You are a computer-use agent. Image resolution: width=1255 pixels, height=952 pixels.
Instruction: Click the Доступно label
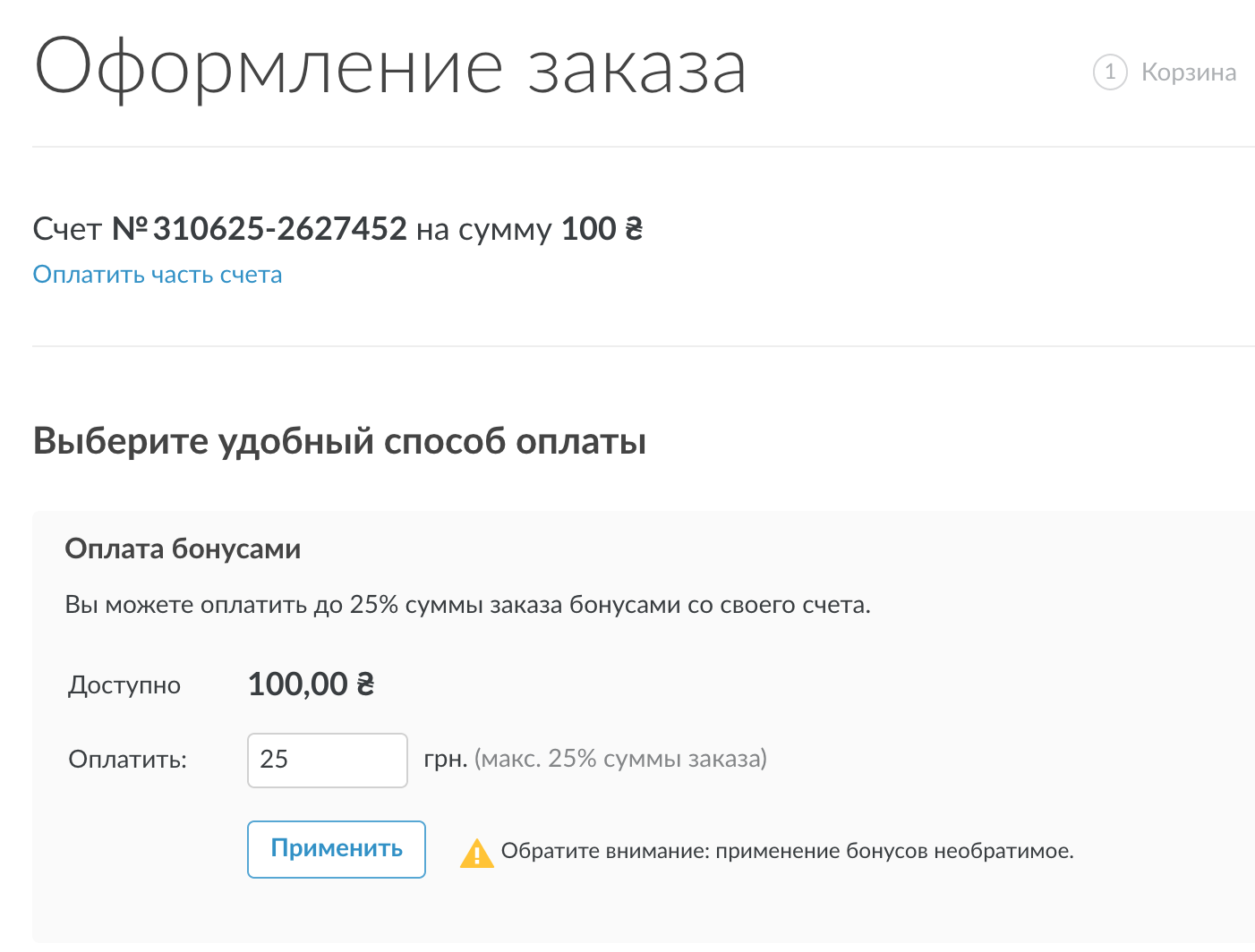point(124,685)
